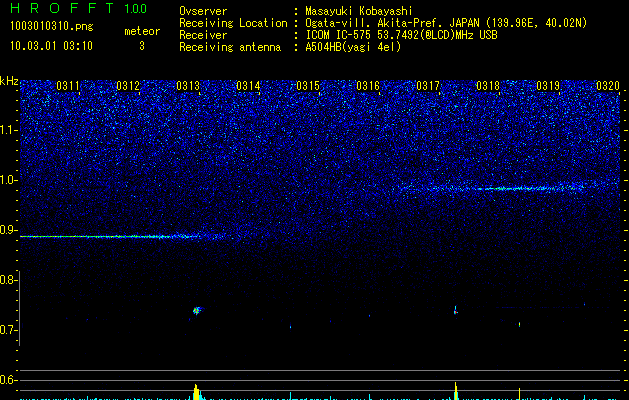Click the 1.1 kHz axis label
Screen dimensions: 629x400
(9, 130)
